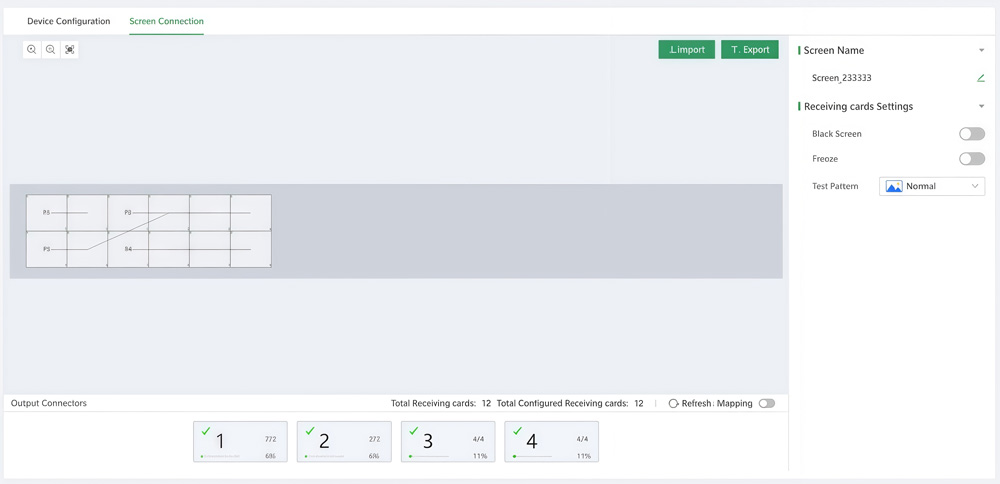Click the Refresh icon in Output Connectors bar
Image resolution: width=1000 pixels, height=484 pixels.
point(674,403)
